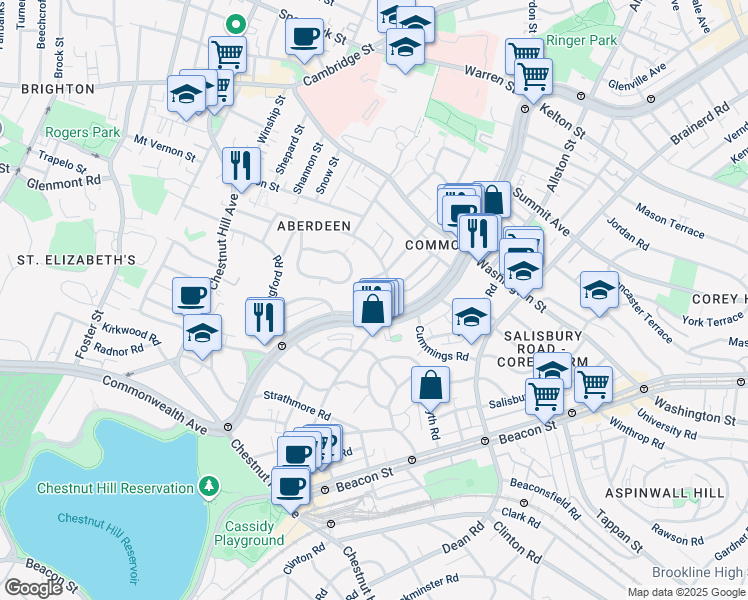Open the shopping bag marker on Commonwealth Ave
Image resolution: width=748 pixels, height=600 pixels.
tap(373, 312)
